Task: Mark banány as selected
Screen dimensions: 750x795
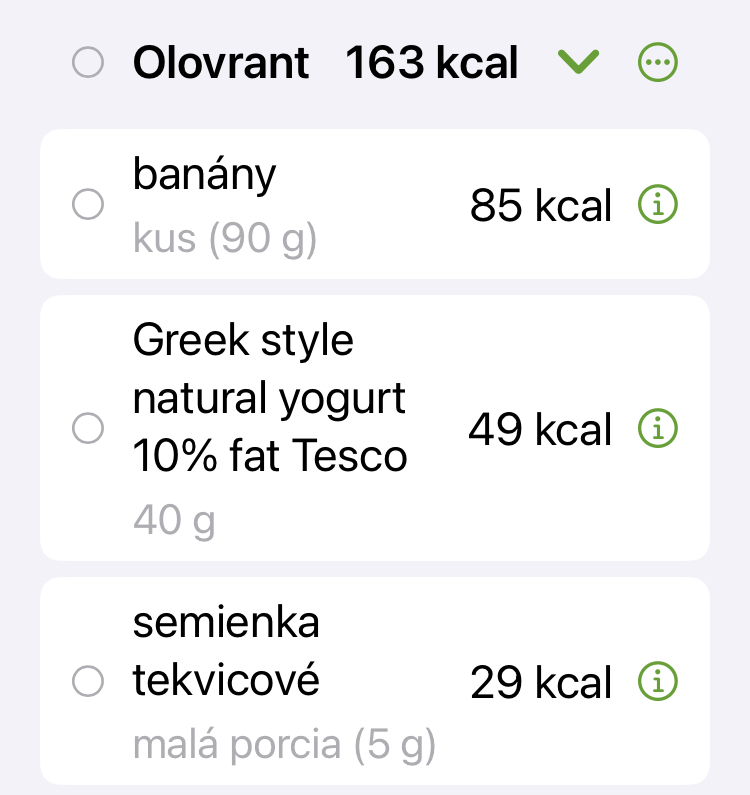Action: click(88, 206)
